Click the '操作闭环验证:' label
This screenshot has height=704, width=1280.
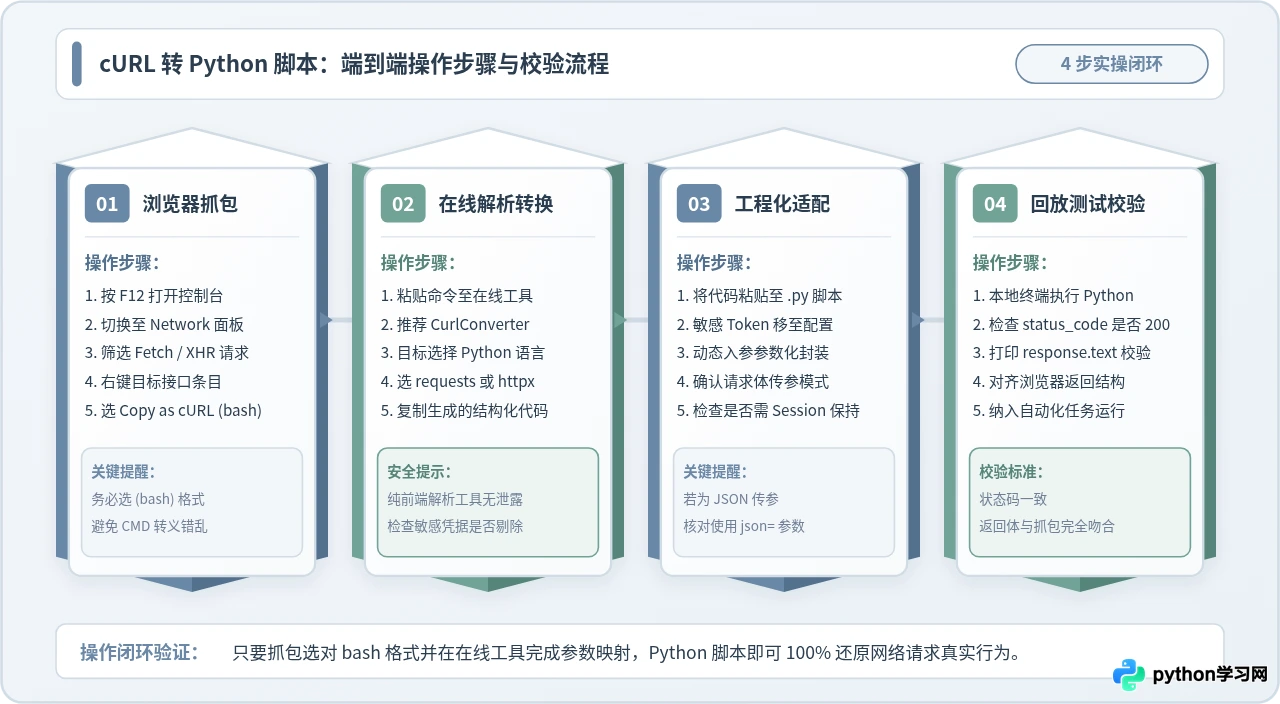coord(139,653)
